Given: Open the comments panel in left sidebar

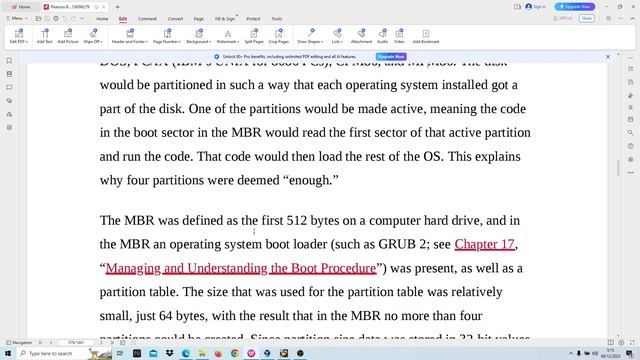Looking at the screenshot, I should (9, 87).
